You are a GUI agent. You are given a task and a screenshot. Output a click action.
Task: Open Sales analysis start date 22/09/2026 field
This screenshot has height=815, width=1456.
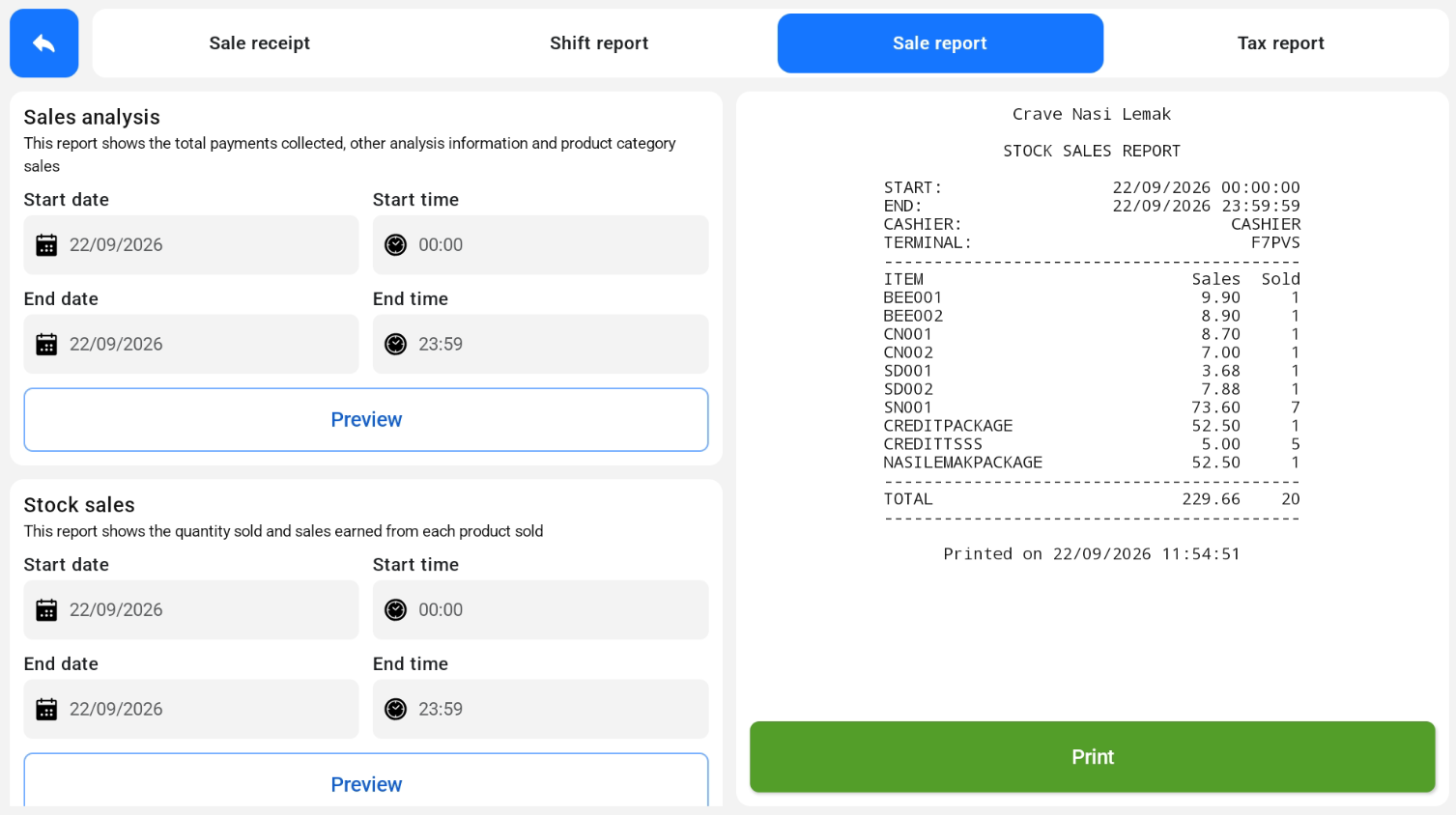pyautogui.click(x=191, y=245)
